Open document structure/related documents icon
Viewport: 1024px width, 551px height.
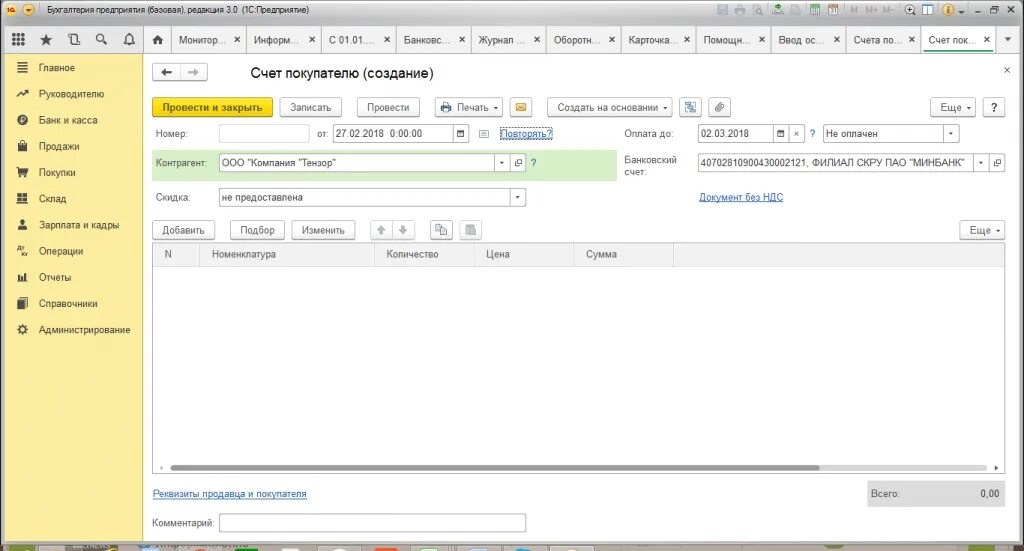pos(690,107)
